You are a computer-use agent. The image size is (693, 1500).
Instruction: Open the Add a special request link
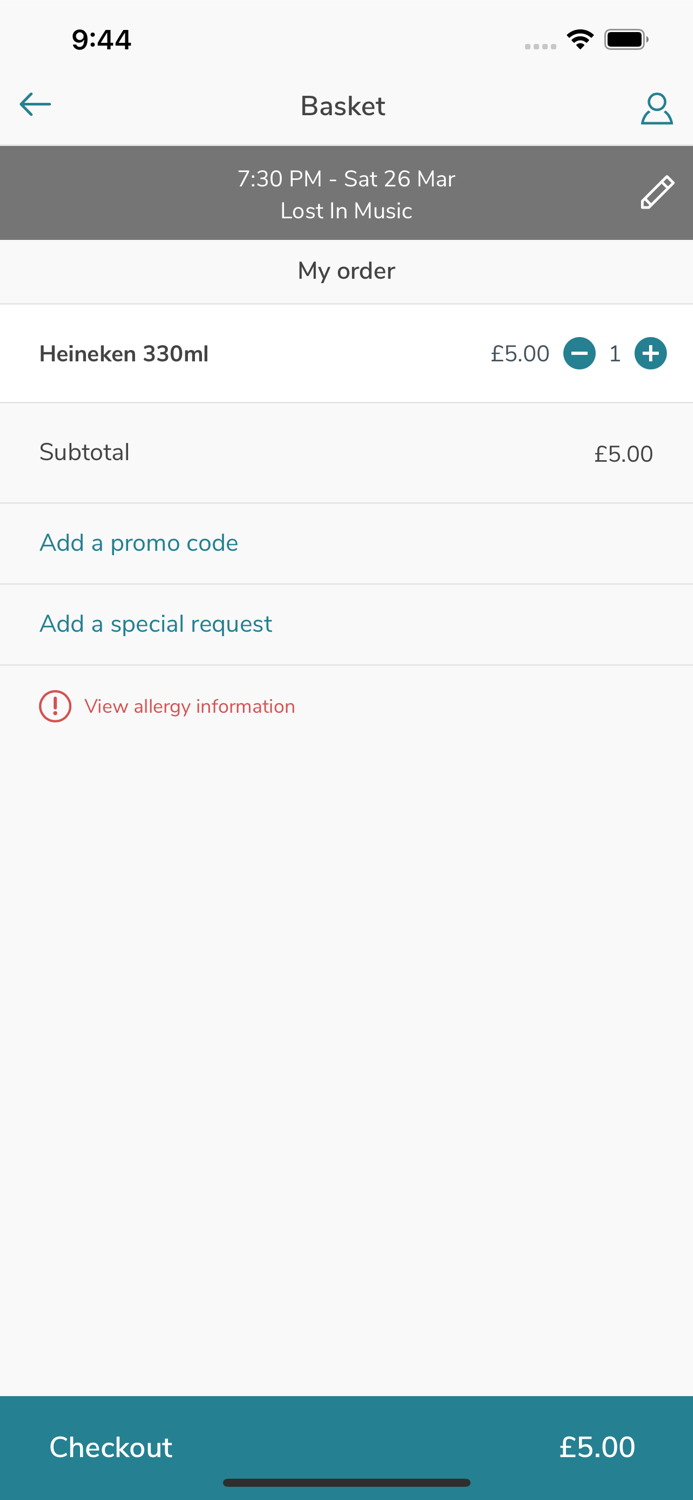[x=156, y=624]
